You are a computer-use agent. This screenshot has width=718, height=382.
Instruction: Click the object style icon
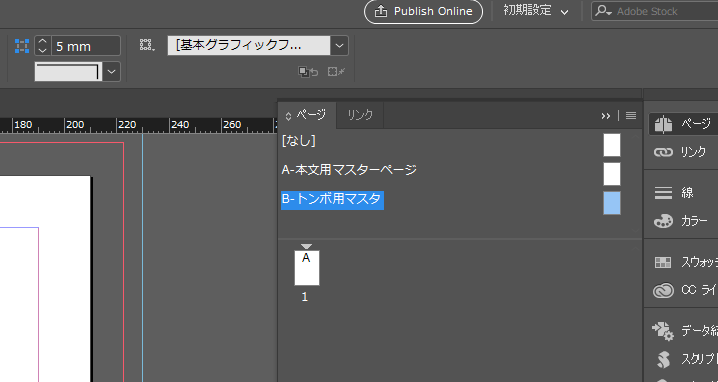(147, 45)
